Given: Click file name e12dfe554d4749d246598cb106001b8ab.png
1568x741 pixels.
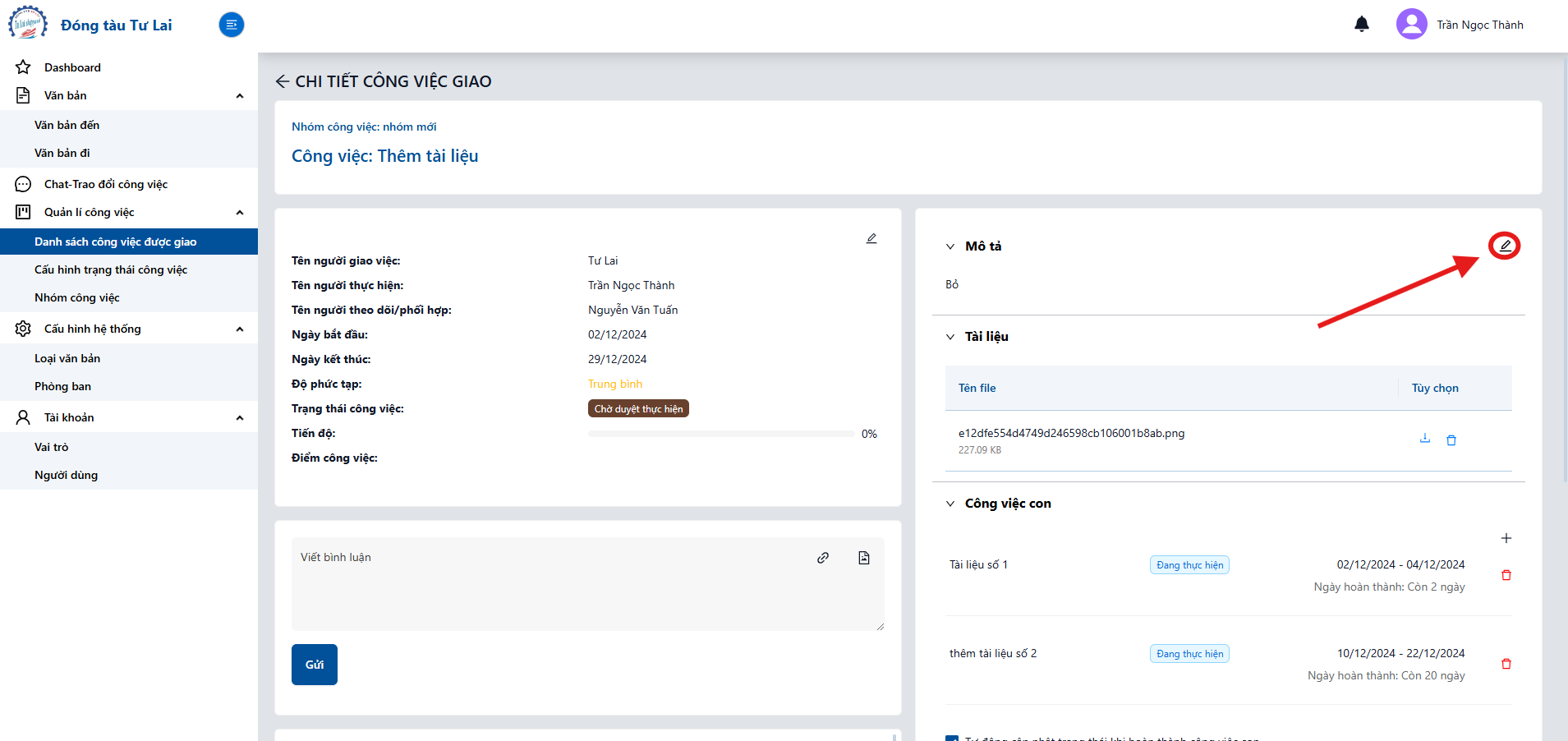Looking at the screenshot, I should [1071, 433].
